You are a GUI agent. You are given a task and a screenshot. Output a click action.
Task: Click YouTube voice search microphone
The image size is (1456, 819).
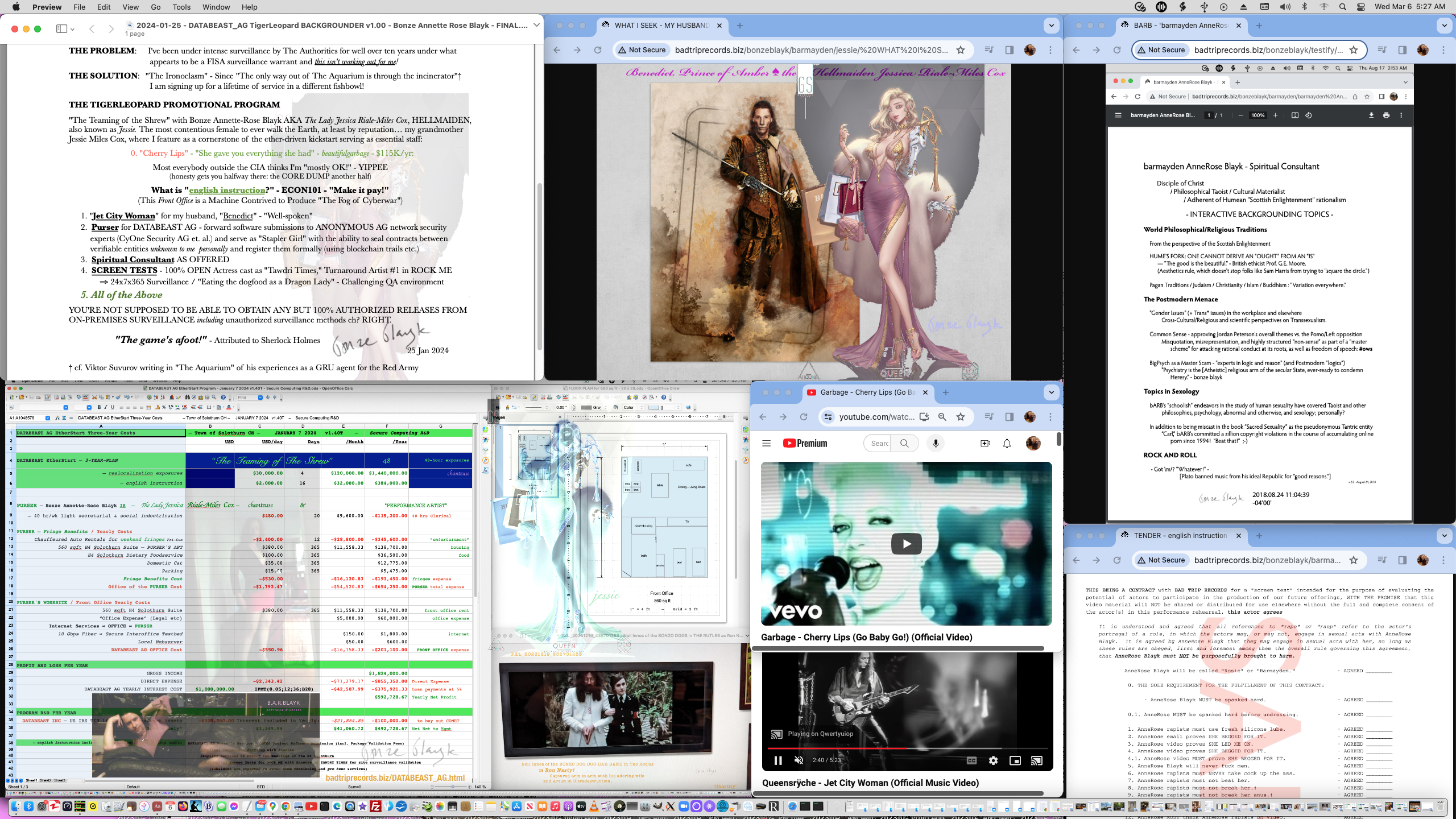936,443
